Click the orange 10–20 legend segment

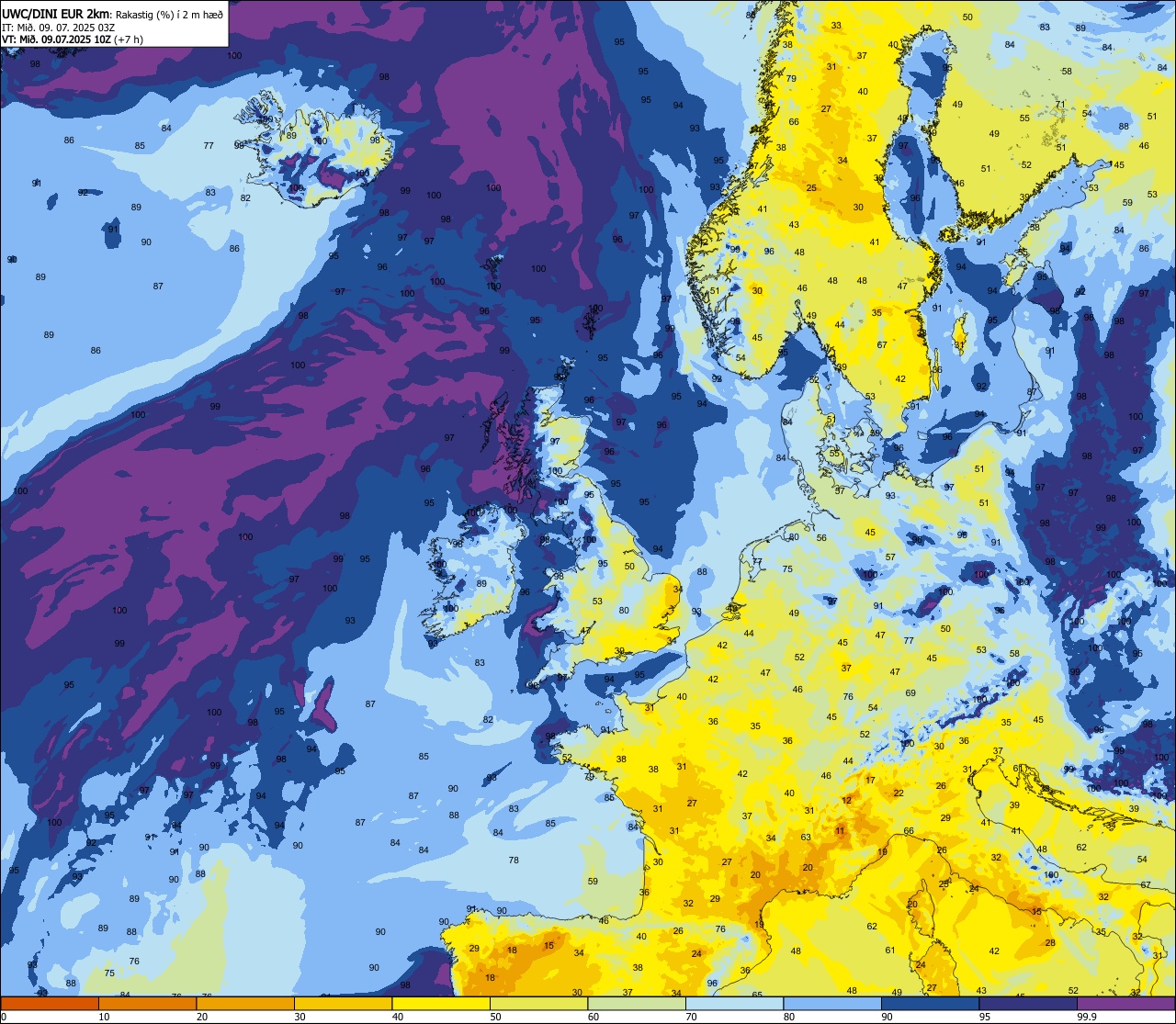(x=147, y=1004)
